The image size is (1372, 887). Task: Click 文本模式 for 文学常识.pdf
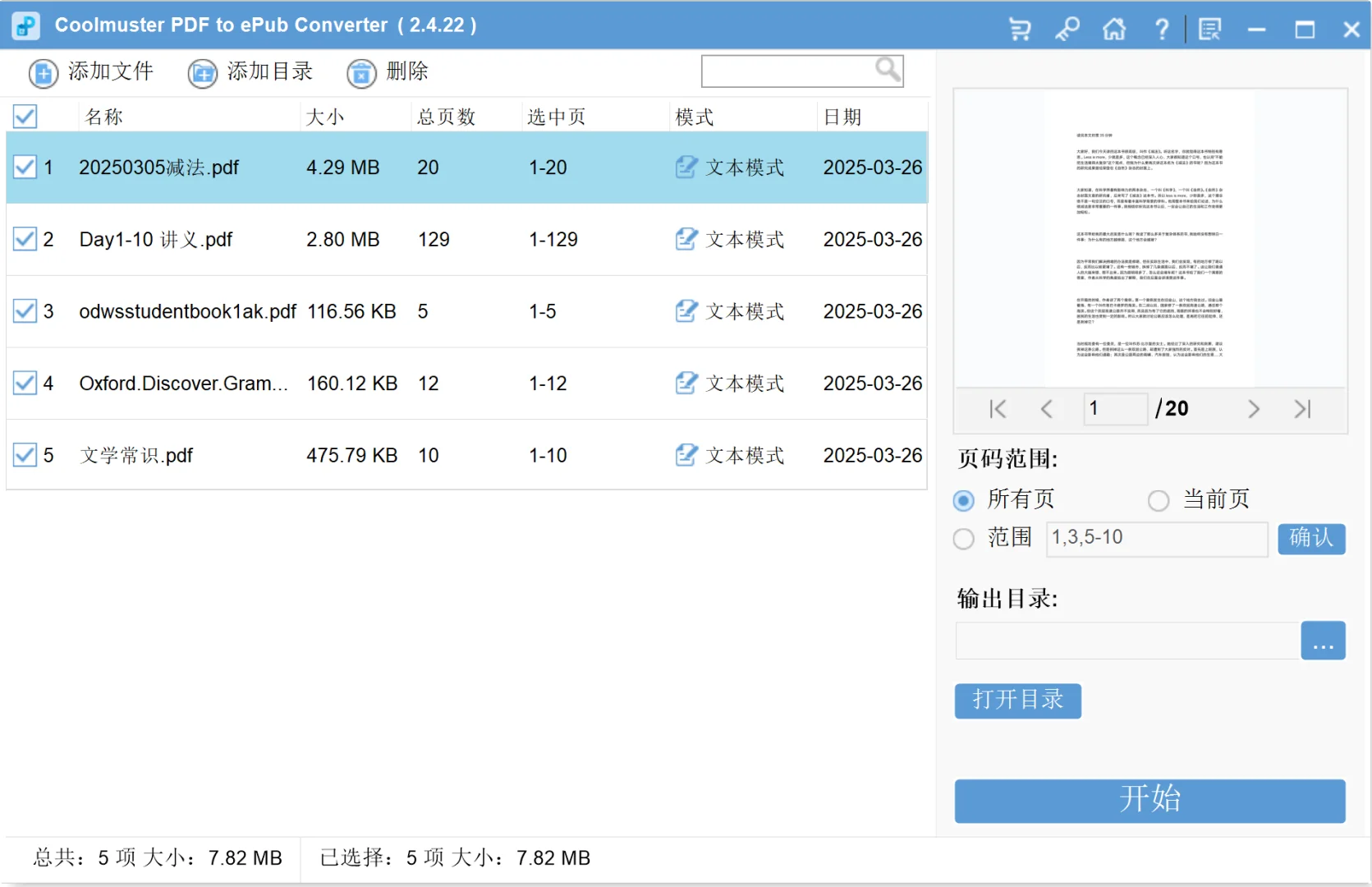coord(746,455)
